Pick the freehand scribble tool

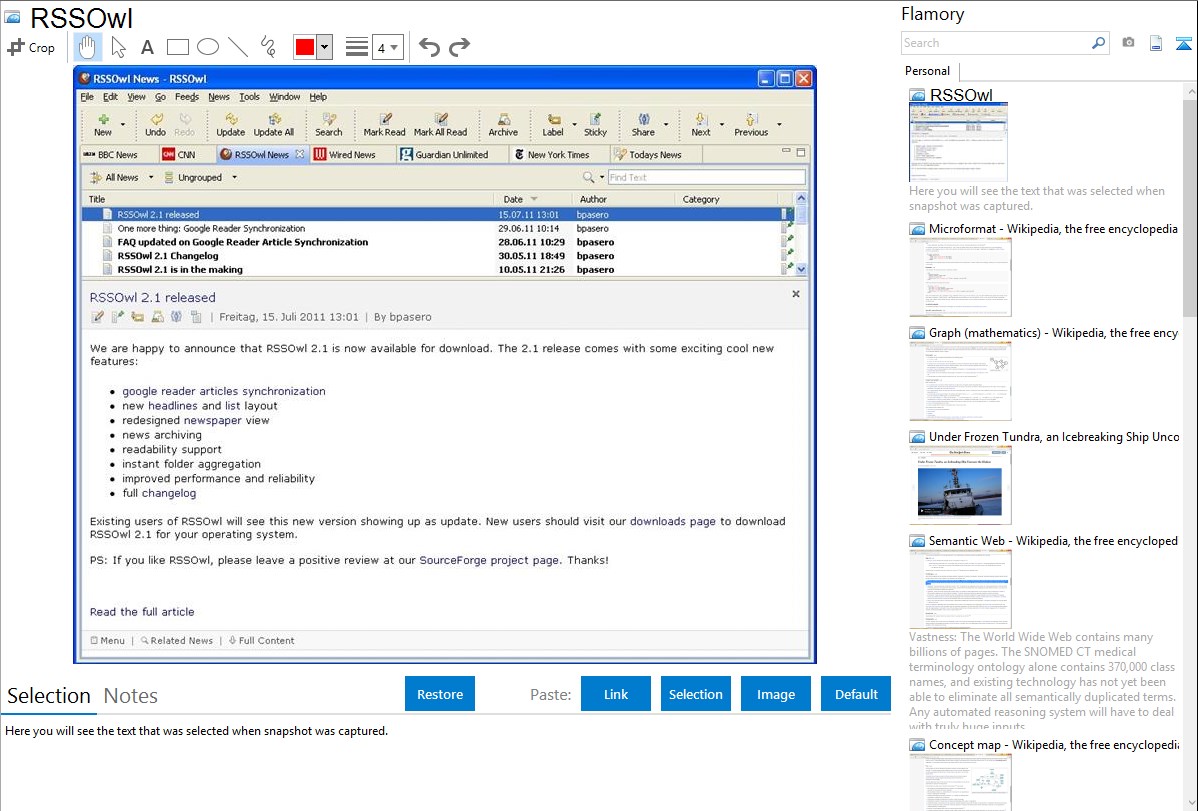[x=268, y=47]
